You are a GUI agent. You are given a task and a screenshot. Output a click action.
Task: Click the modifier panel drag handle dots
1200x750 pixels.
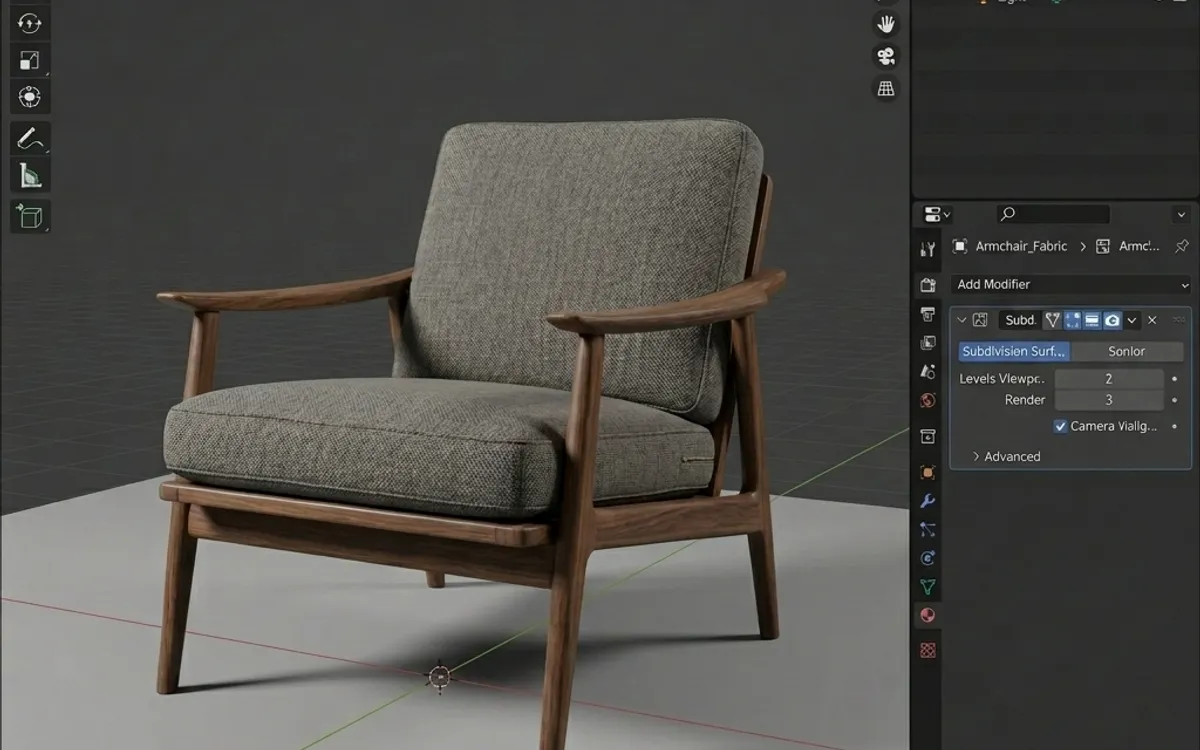click(1178, 320)
